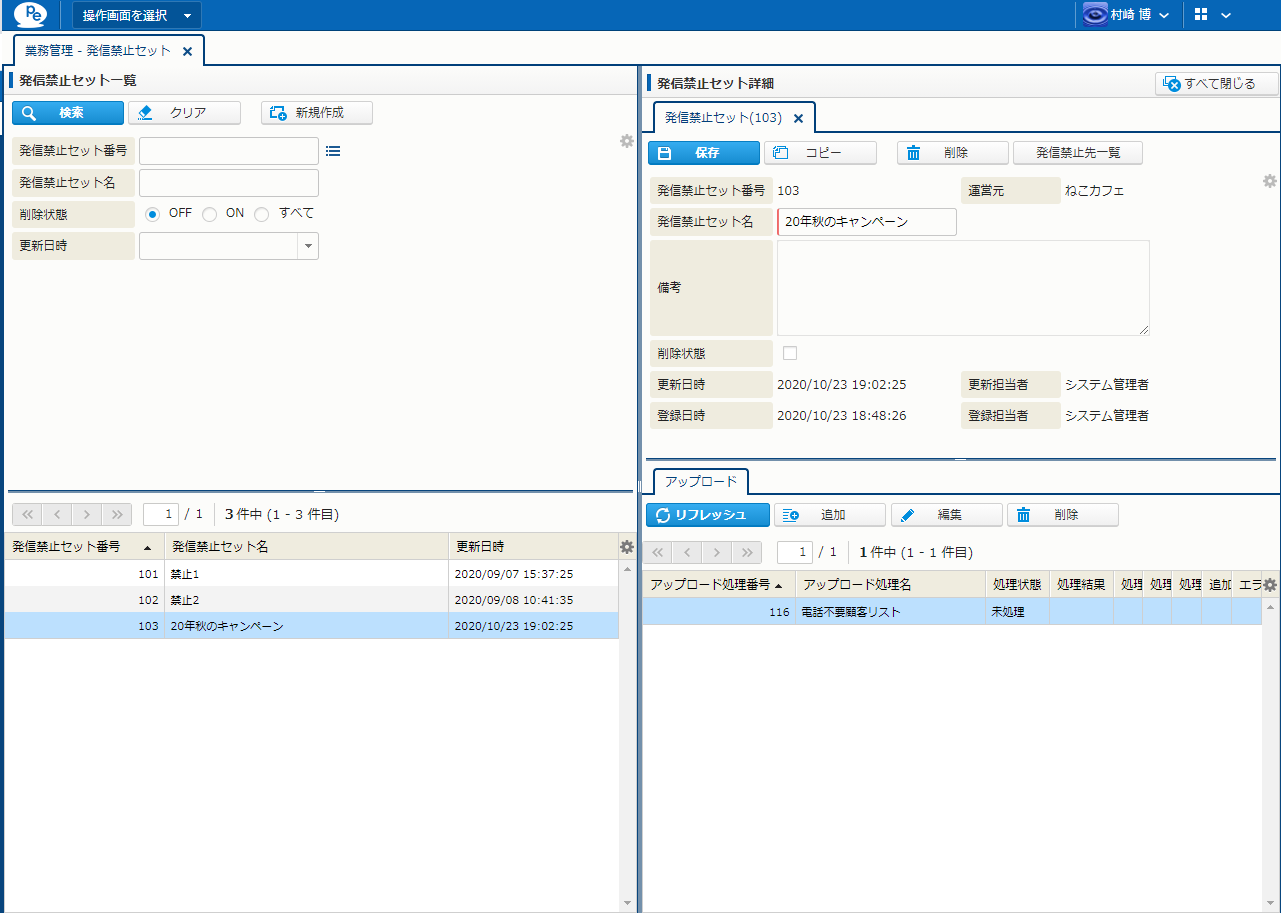The height and width of the screenshot is (913, 1281).
Task: Click the 保存 button
Action: point(703,153)
